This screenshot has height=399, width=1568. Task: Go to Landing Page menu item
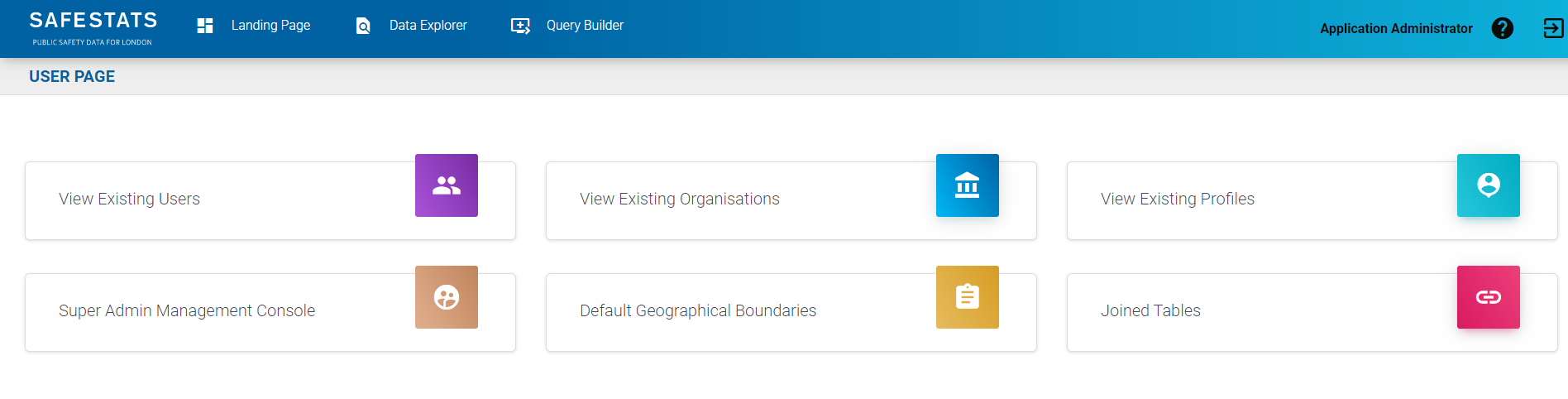(x=270, y=26)
